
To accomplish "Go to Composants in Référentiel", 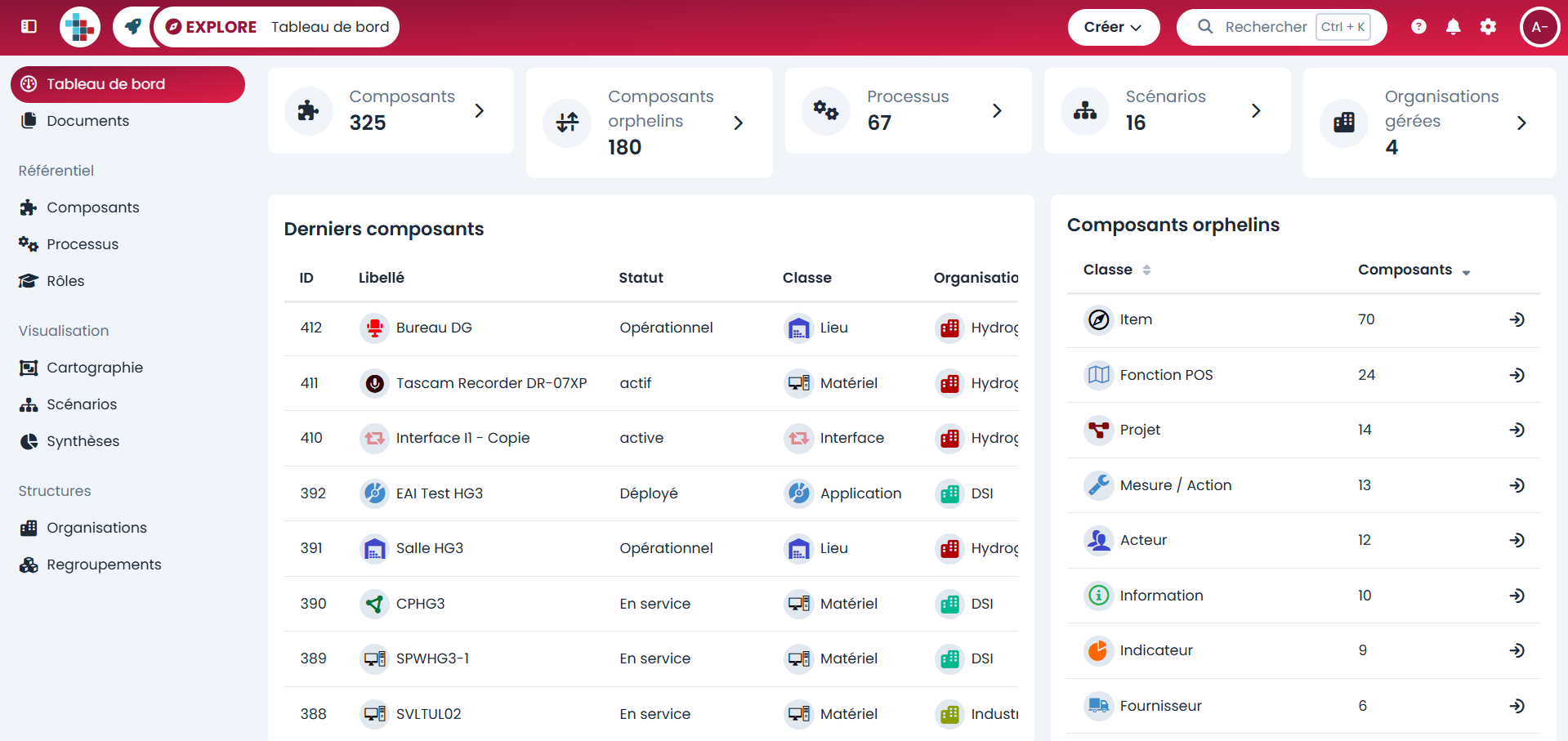I will (92, 208).
